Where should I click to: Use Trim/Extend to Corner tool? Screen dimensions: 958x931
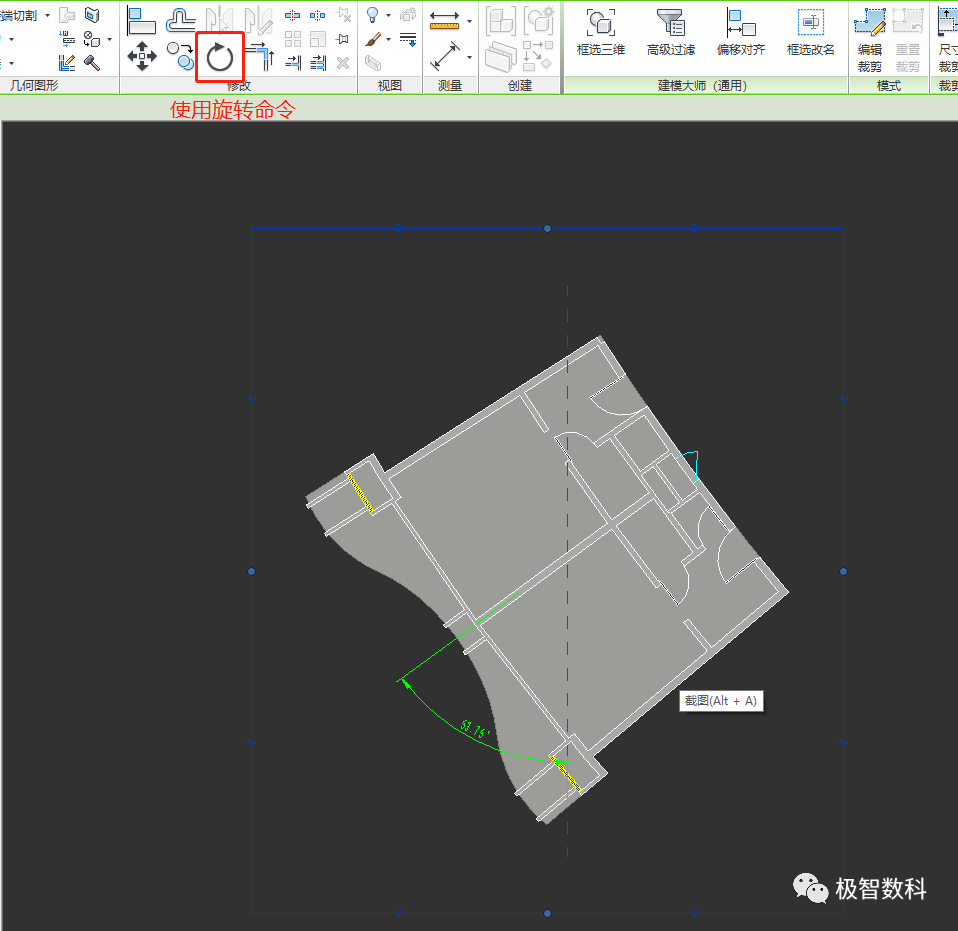pyautogui.click(x=260, y=56)
